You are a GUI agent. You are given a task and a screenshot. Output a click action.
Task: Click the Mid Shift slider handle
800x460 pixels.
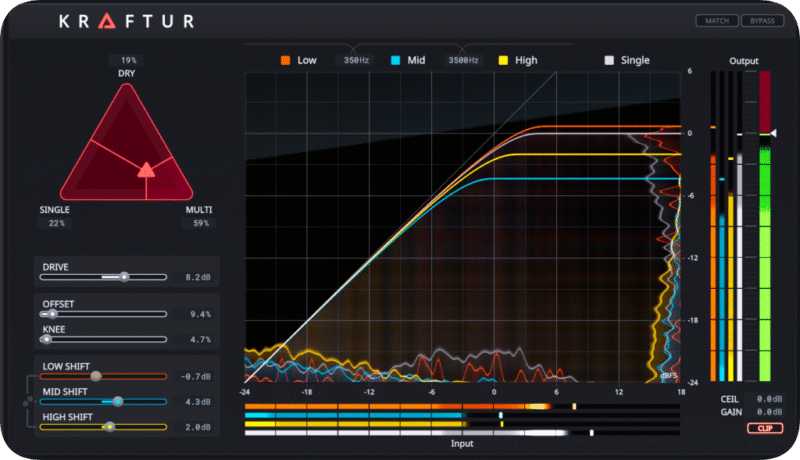tap(118, 401)
